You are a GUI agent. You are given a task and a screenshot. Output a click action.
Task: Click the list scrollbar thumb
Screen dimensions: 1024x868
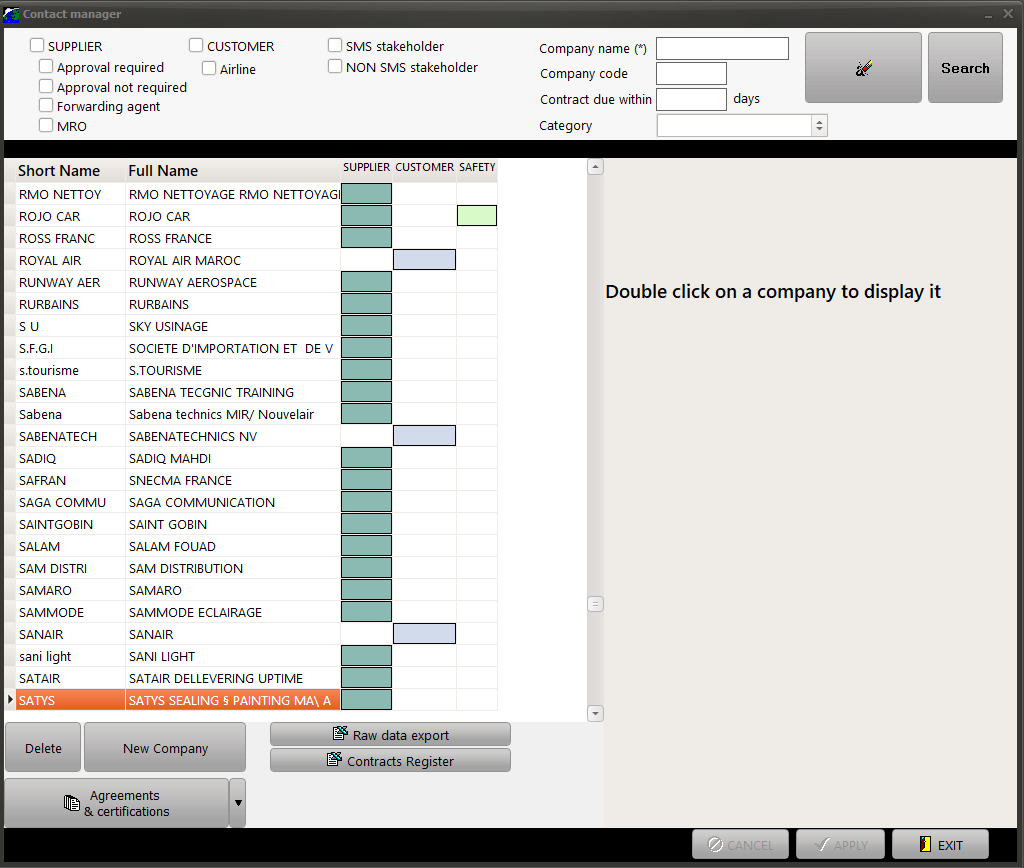click(595, 604)
